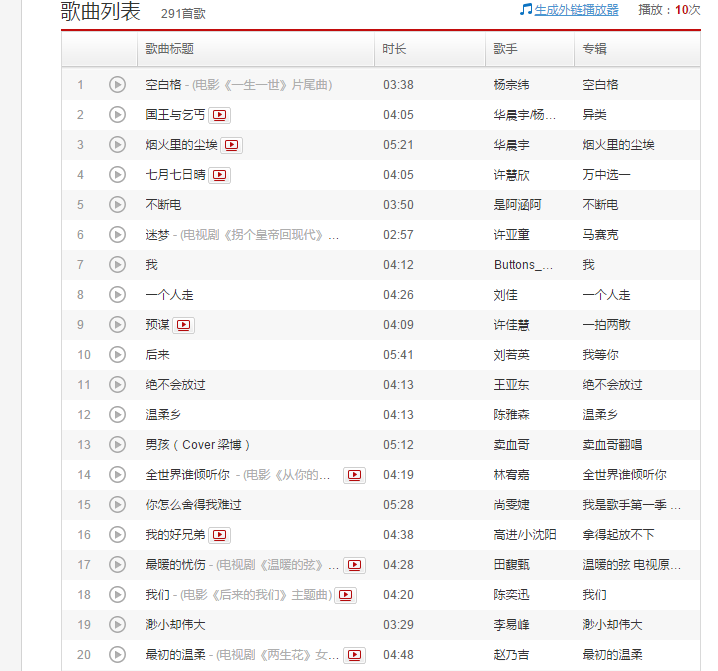Play song 18 我们 by its play icon
Screen dimensions: 718x671
[117, 595]
